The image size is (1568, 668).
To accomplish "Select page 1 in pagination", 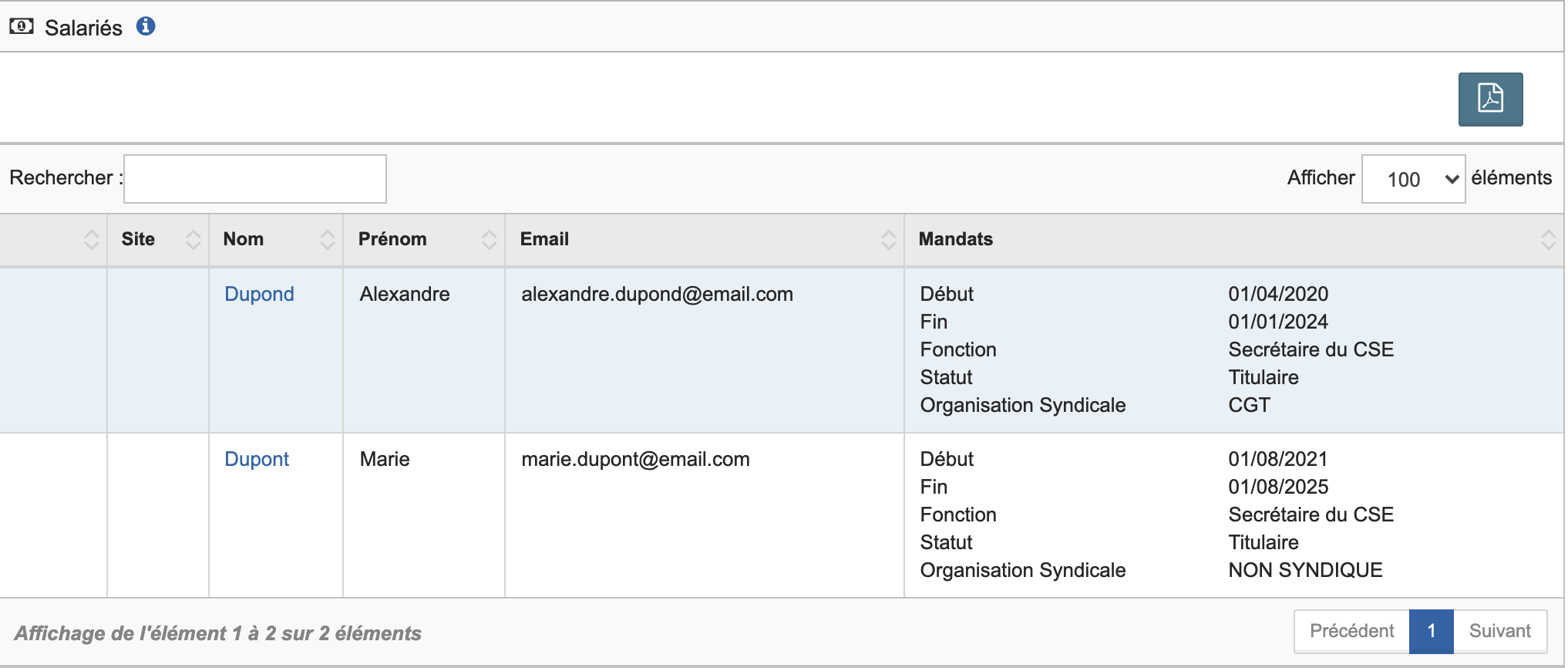I will click(x=1431, y=631).
